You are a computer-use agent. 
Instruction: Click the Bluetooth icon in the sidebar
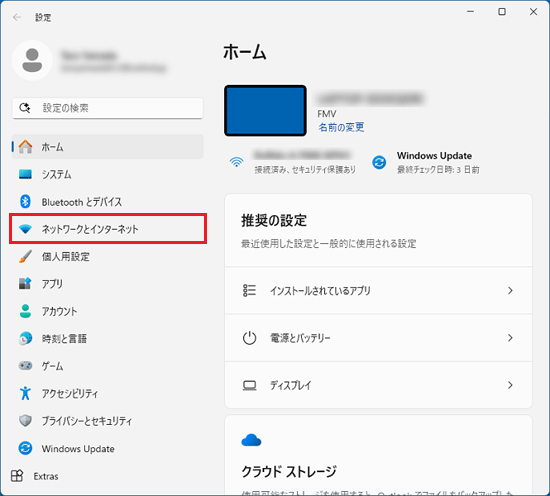pos(25,201)
